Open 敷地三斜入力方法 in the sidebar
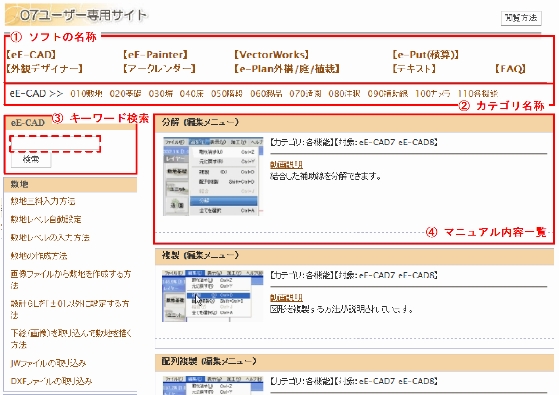Screen dimensions: 559x395 [43, 201]
